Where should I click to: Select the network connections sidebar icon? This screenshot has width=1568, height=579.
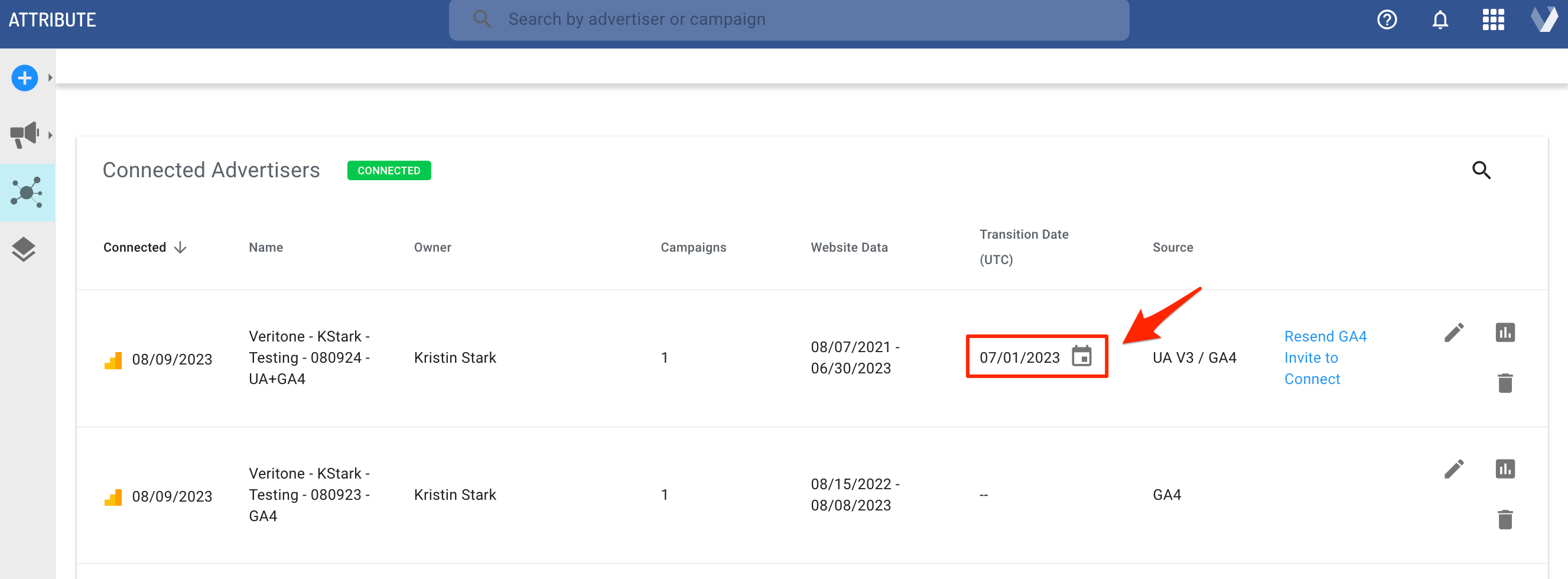27,193
